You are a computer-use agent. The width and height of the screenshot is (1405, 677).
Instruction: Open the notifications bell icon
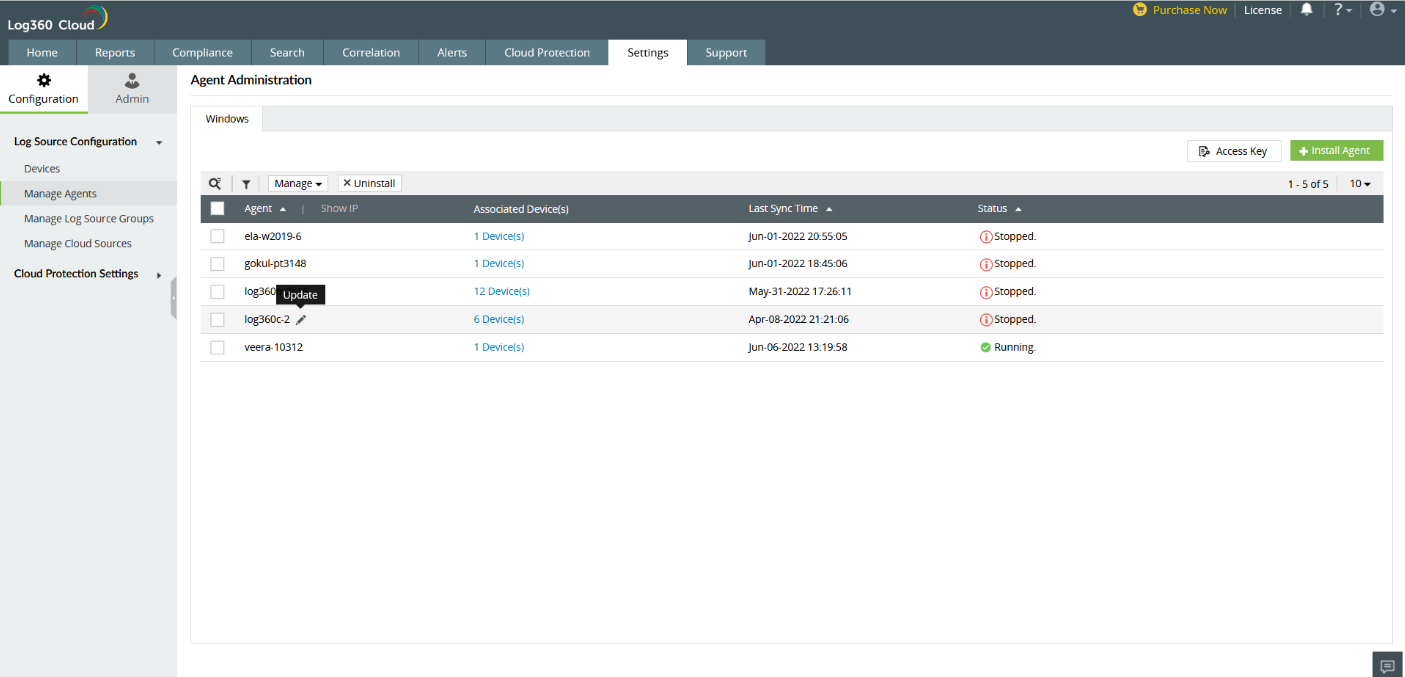tap(1306, 10)
